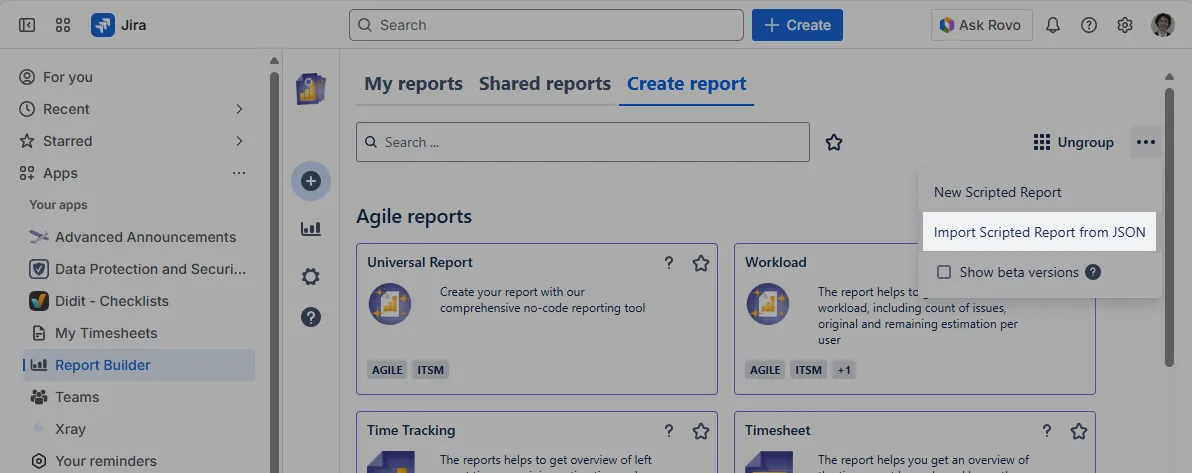
Task: Click the +1 tag on Workload card
Action: 844,370
